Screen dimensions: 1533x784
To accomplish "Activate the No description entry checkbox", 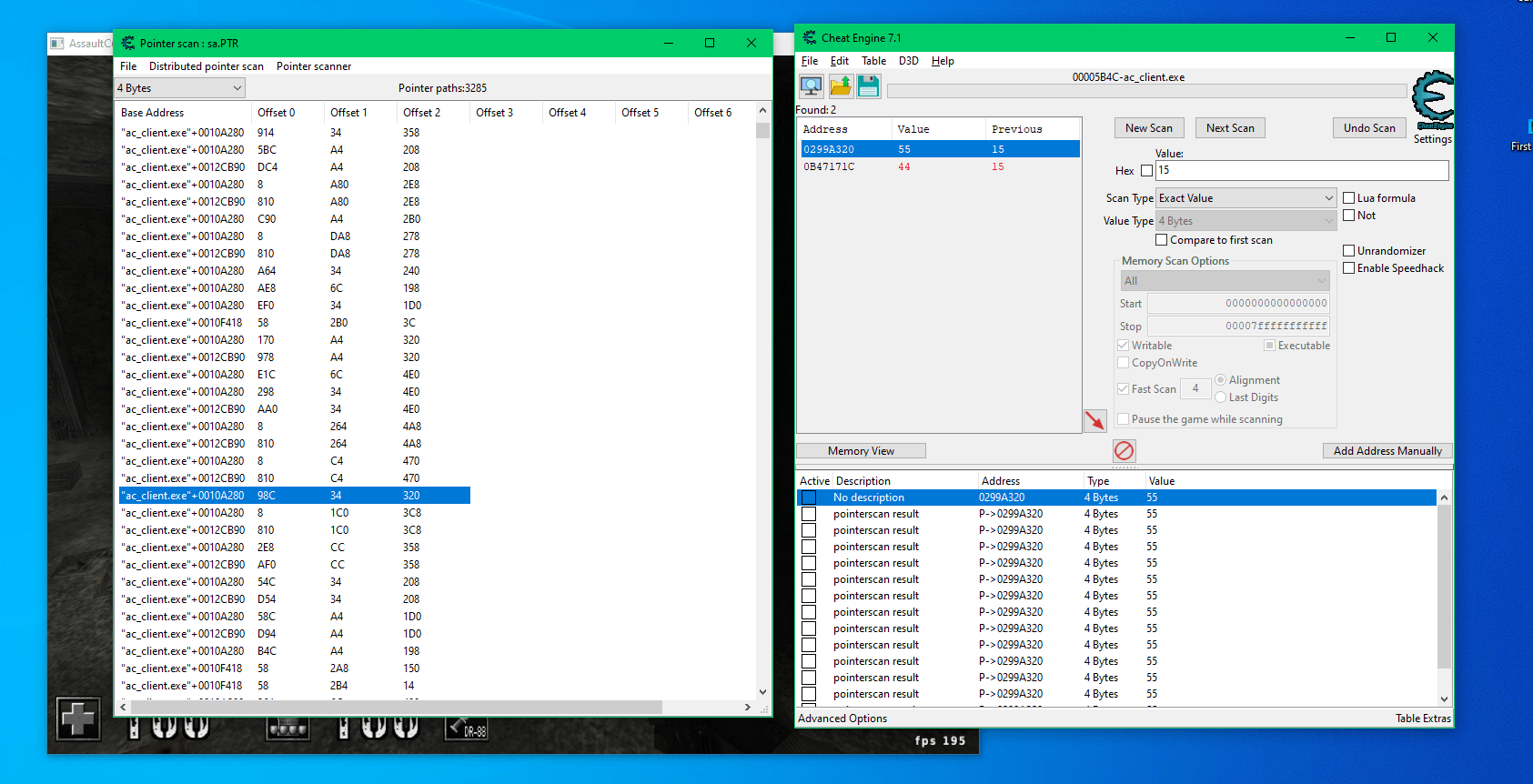I will point(808,498).
